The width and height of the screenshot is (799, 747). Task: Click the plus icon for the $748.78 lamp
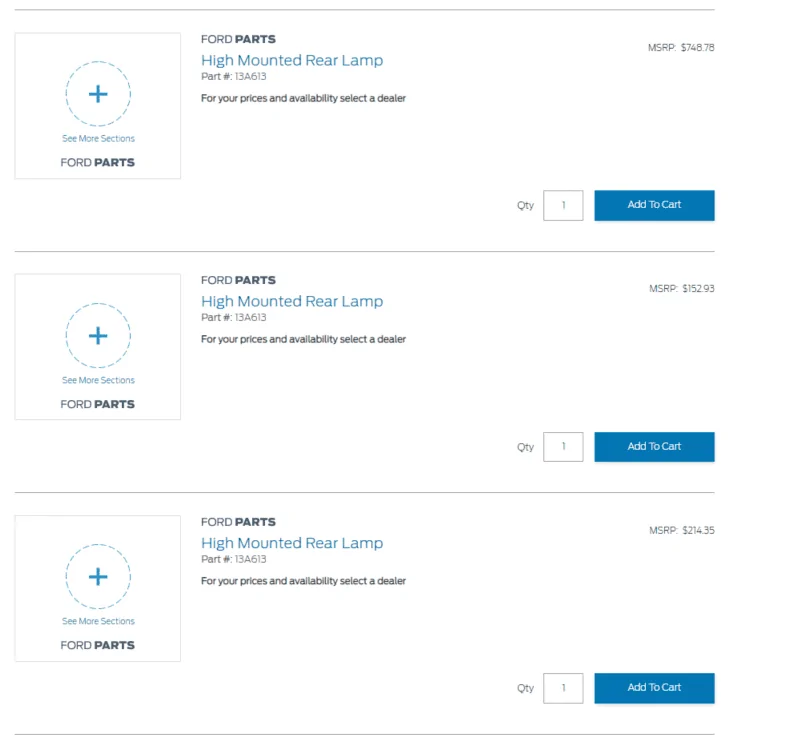tap(98, 94)
